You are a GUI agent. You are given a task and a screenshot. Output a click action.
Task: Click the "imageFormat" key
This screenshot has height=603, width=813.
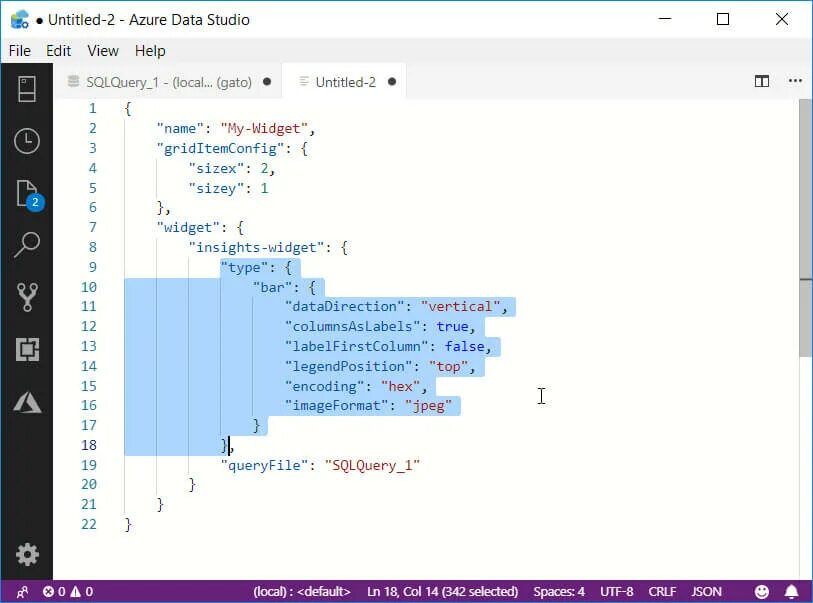click(337, 405)
